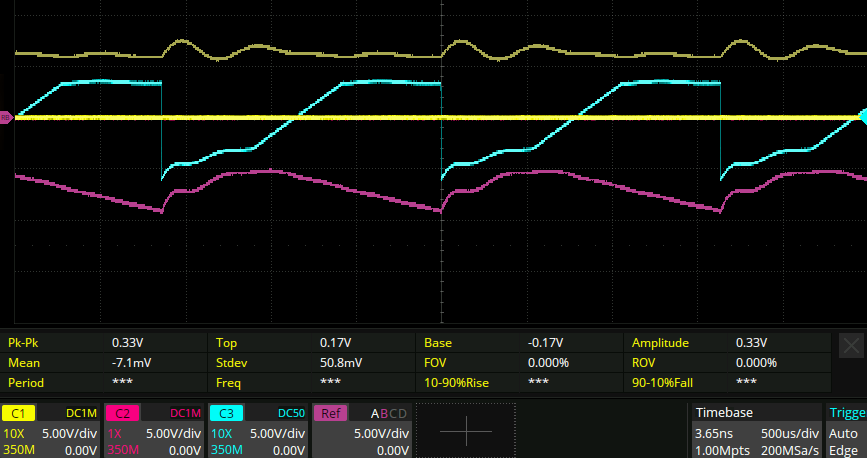Click the 500us/div timebase scale value
This screenshot has height=458, width=867.
point(790,433)
